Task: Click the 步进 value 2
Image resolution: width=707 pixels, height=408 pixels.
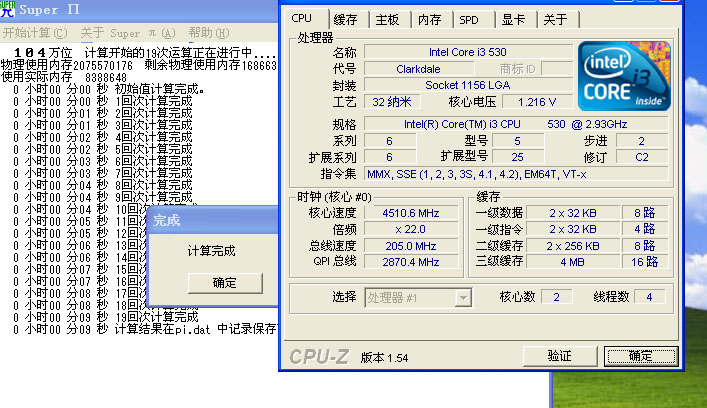Action: [642, 141]
